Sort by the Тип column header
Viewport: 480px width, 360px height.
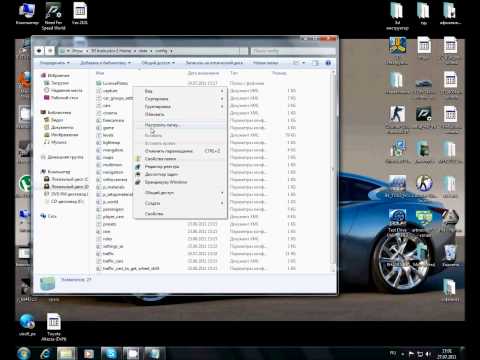coord(233,73)
